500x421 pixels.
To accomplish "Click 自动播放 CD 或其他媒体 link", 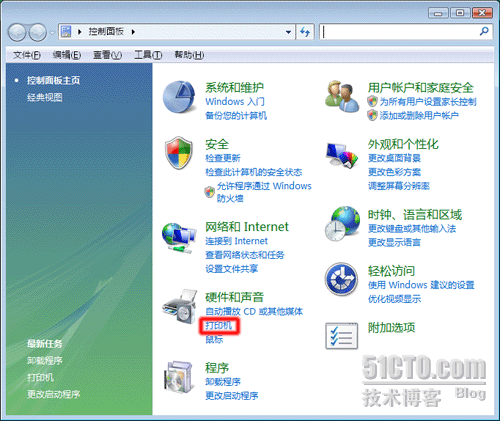I will click(x=254, y=311).
